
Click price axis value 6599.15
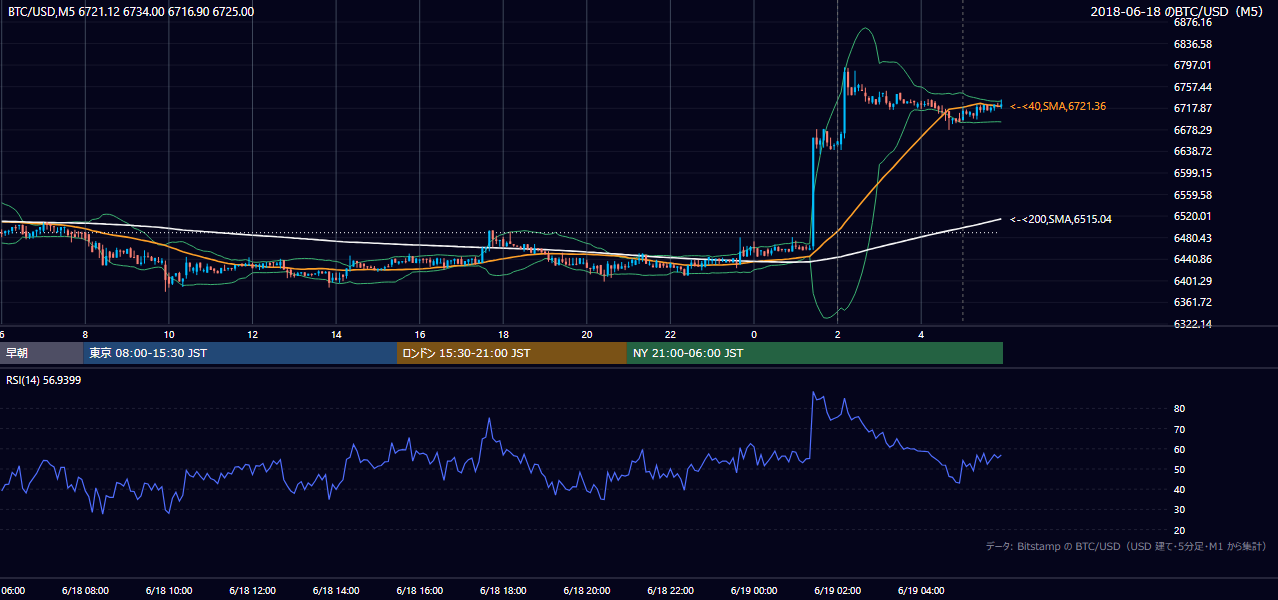point(1192,173)
